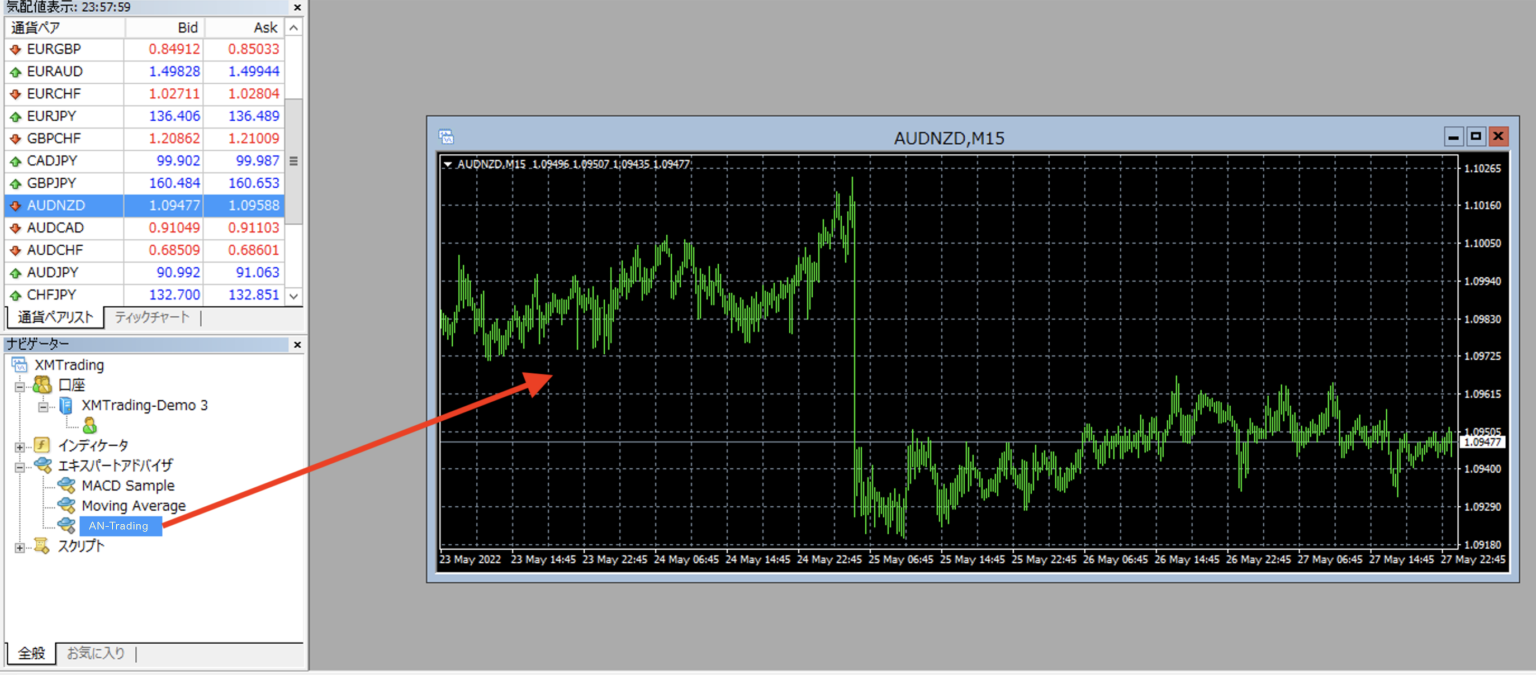The height and width of the screenshot is (675, 1536).
Task: Collapse the 口座 accounts tree node
Action: click(x=20, y=386)
